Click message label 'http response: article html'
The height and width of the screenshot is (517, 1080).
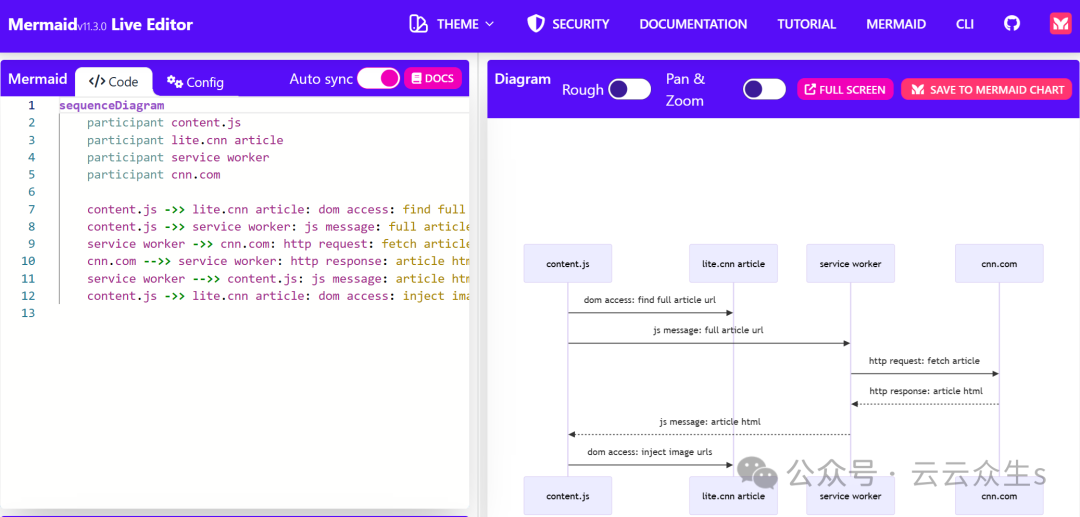(926, 391)
